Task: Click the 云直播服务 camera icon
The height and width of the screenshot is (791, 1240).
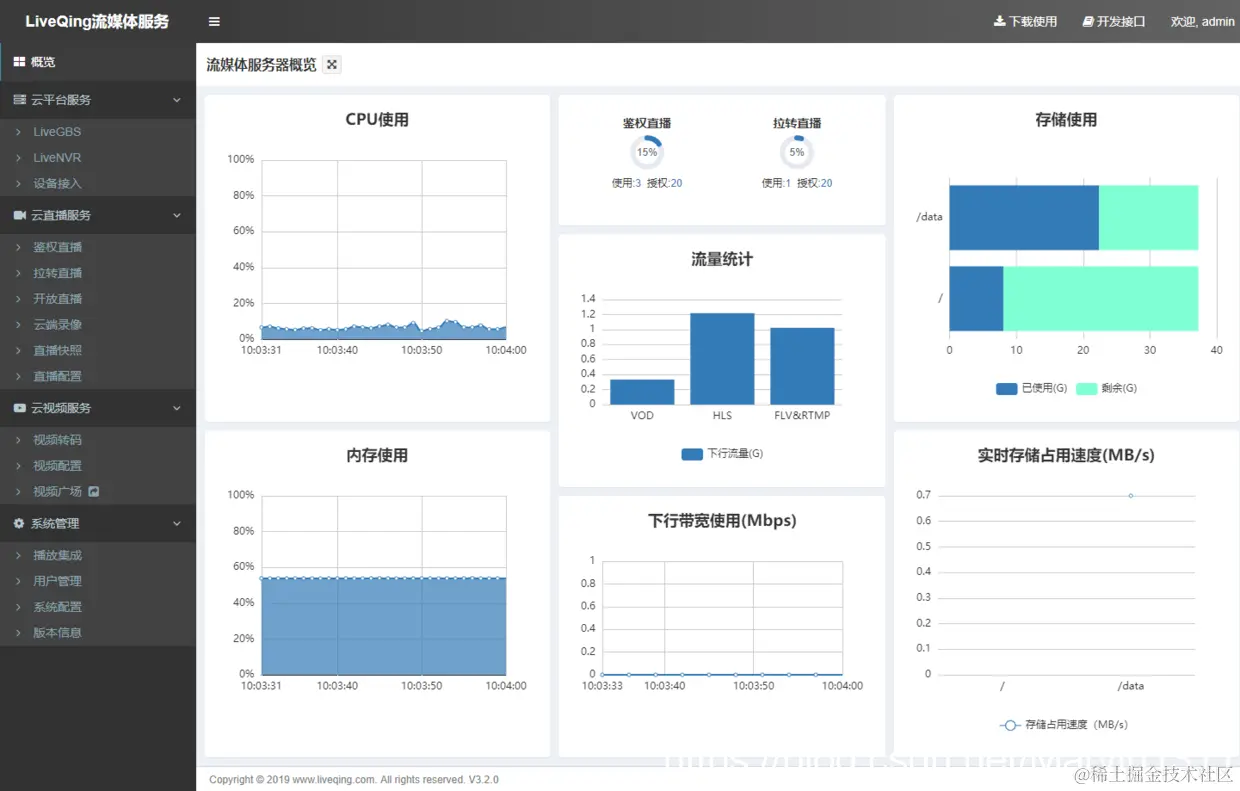Action: (20, 215)
